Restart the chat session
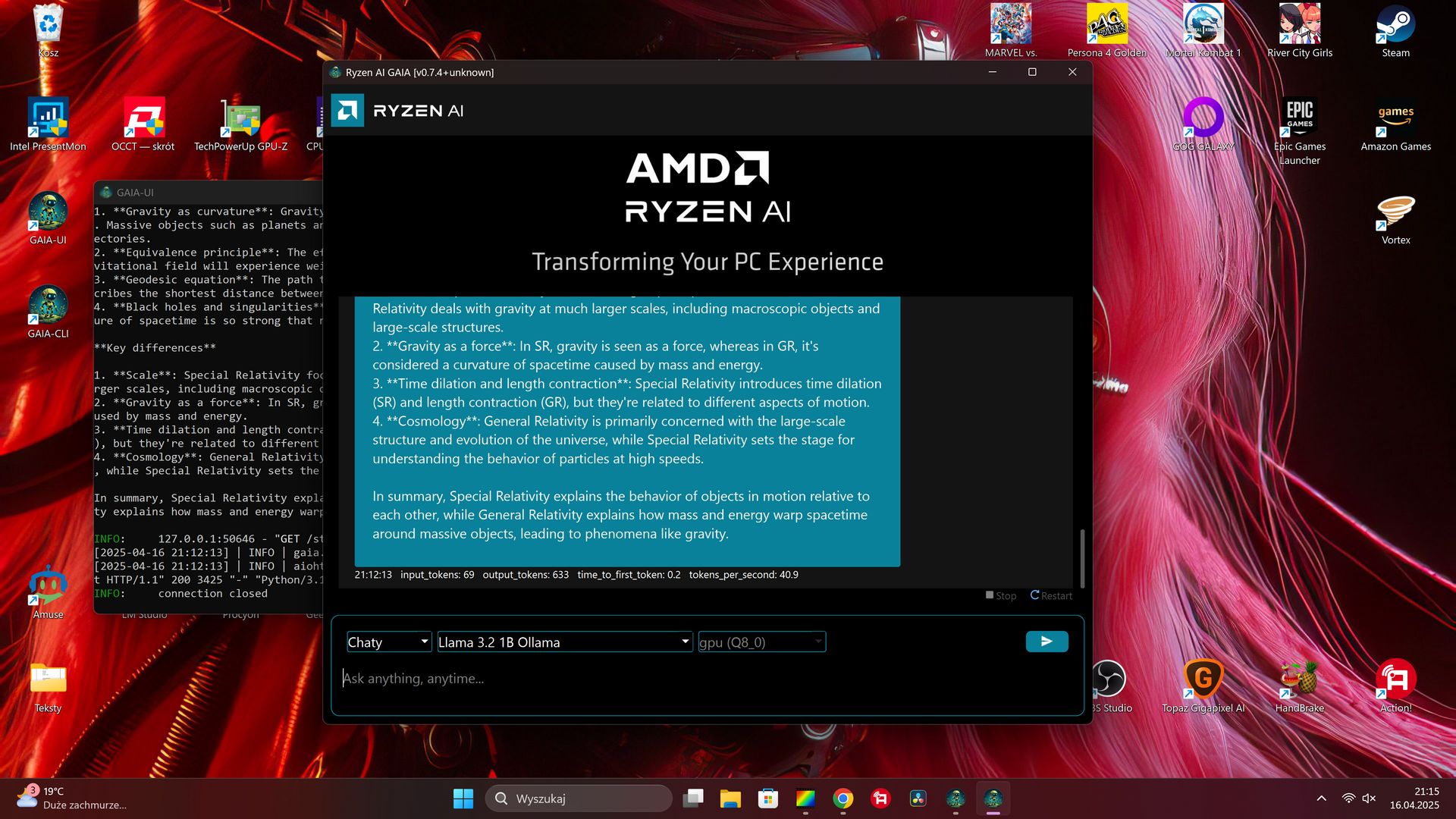The width and height of the screenshot is (1456, 819). 1051,596
